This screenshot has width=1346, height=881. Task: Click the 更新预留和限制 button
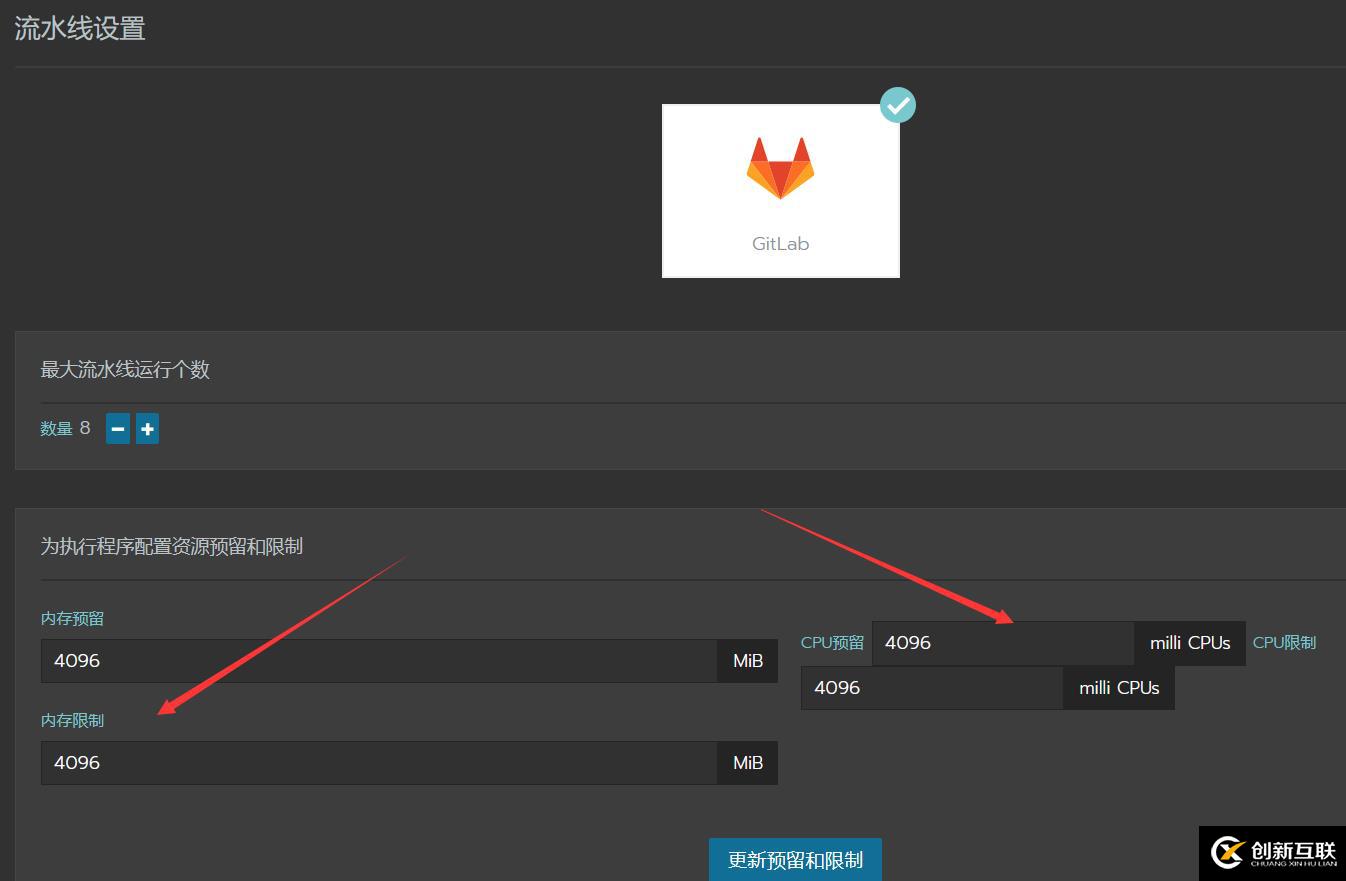click(x=795, y=860)
